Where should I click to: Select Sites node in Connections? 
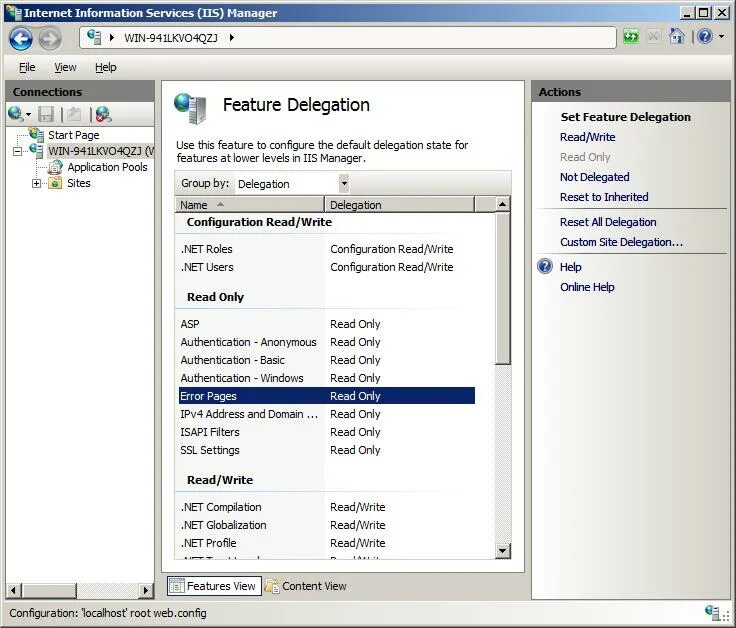[x=79, y=183]
